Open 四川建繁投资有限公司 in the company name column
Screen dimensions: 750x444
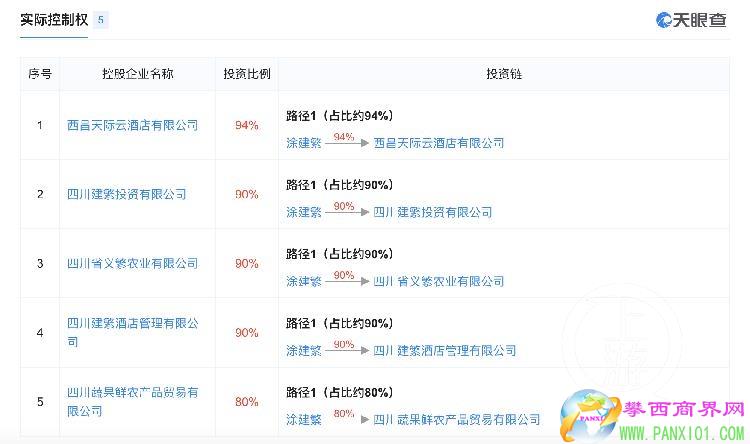coord(126,194)
